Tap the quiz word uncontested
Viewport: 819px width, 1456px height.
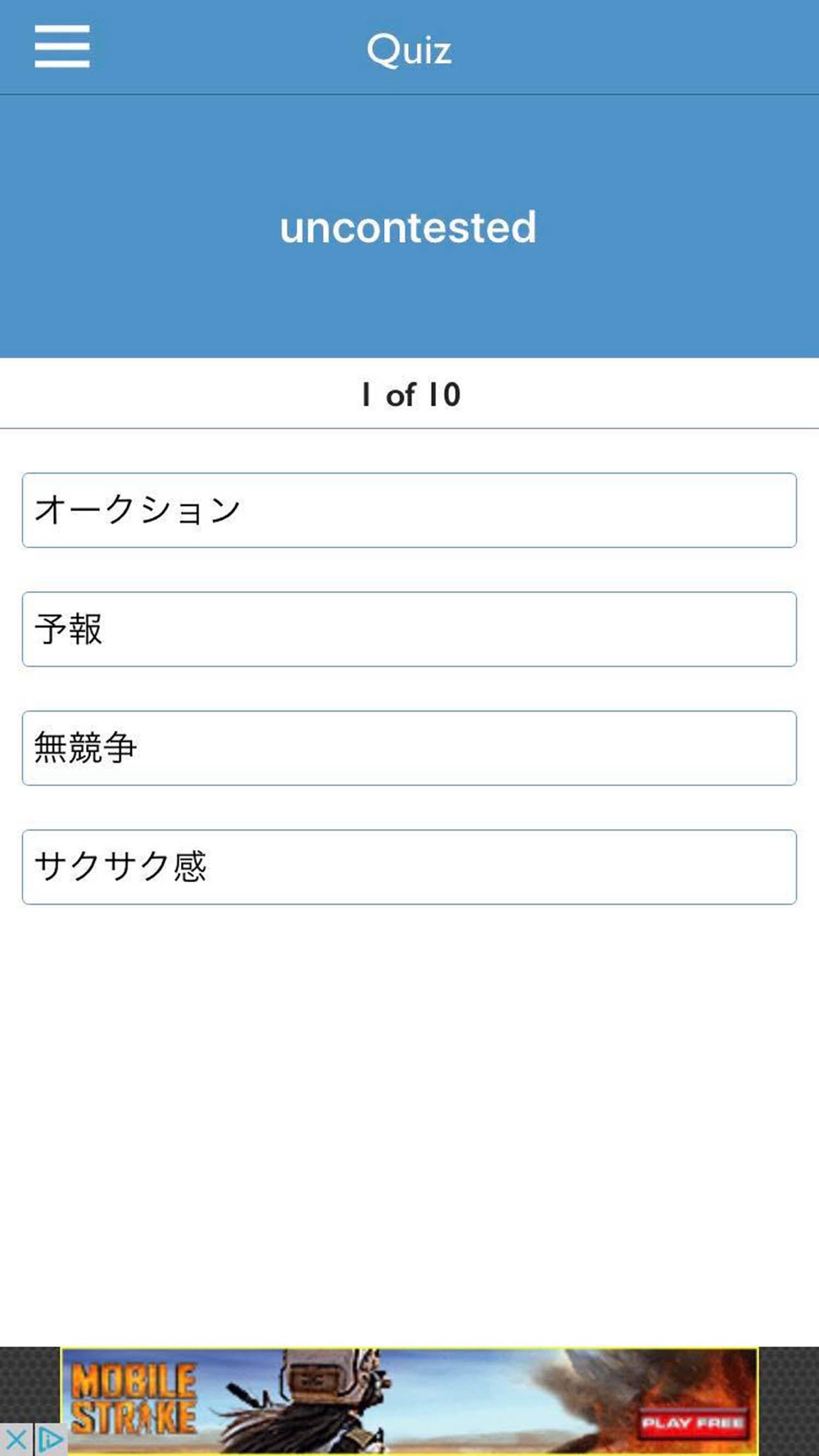pyautogui.click(x=408, y=227)
